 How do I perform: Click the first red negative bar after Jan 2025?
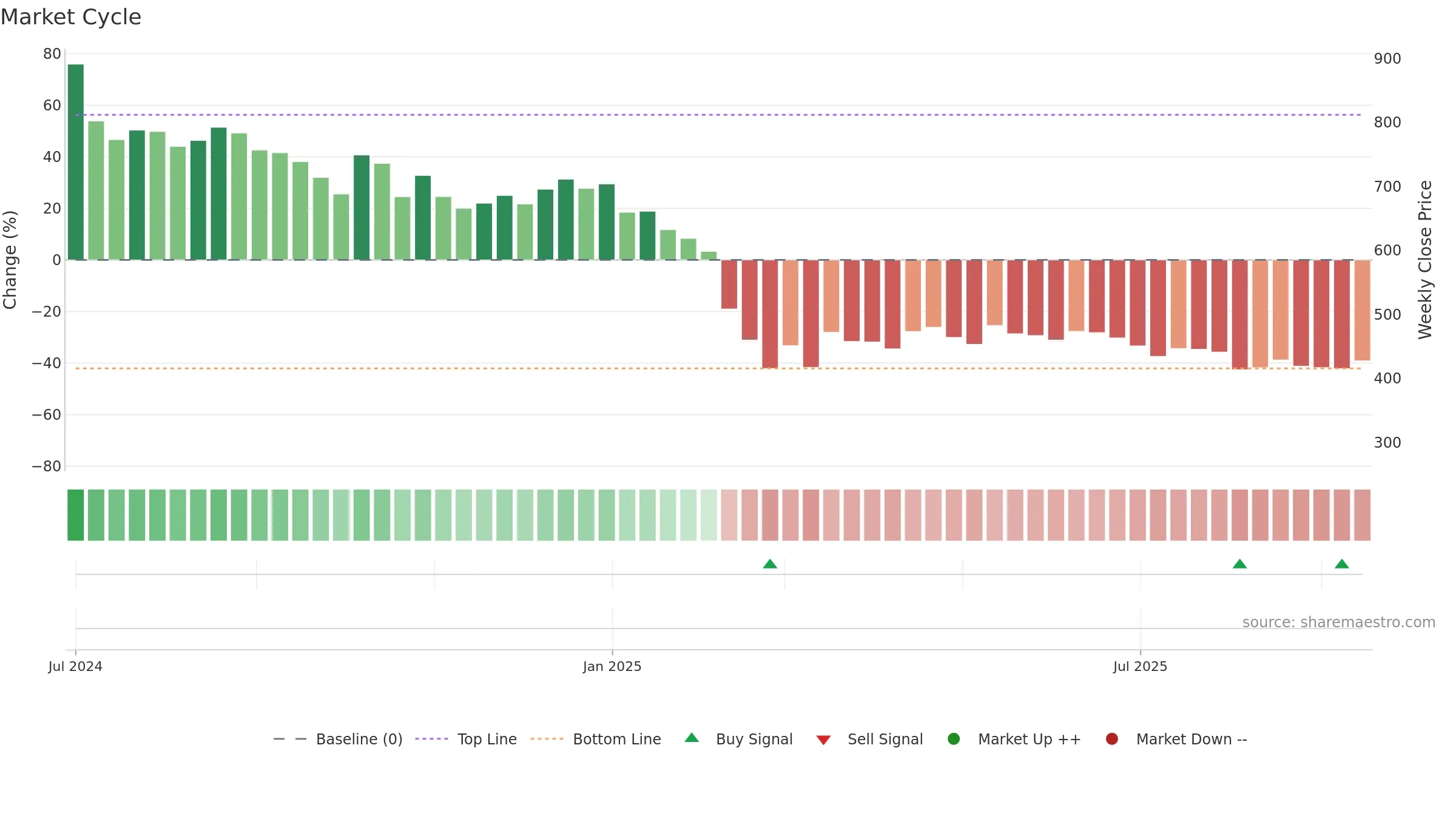pos(729,285)
